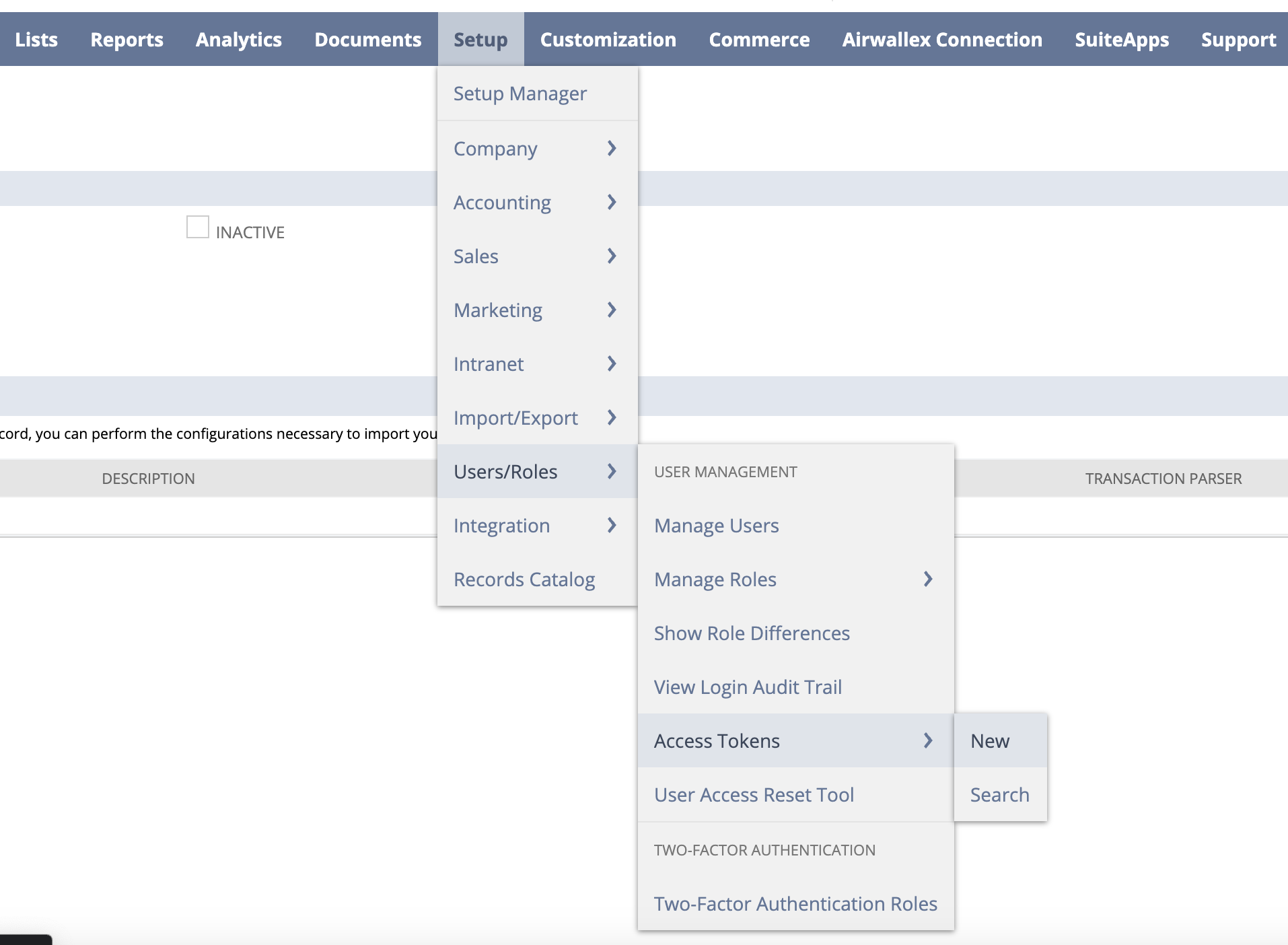Image resolution: width=1288 pixels, height=945 pixels.
Task: Open User Access Reset Tool
Action: pyautogui.click(x=754, y=795)
